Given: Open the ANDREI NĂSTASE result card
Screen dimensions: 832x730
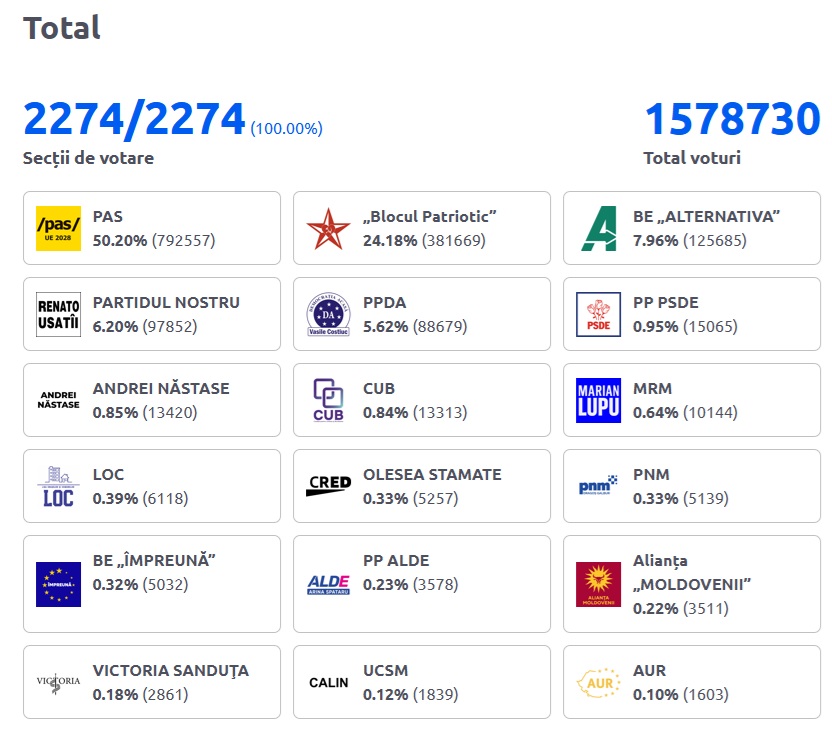Looking at the screenshot, I should pyautogui.click(x=151, y=400).
